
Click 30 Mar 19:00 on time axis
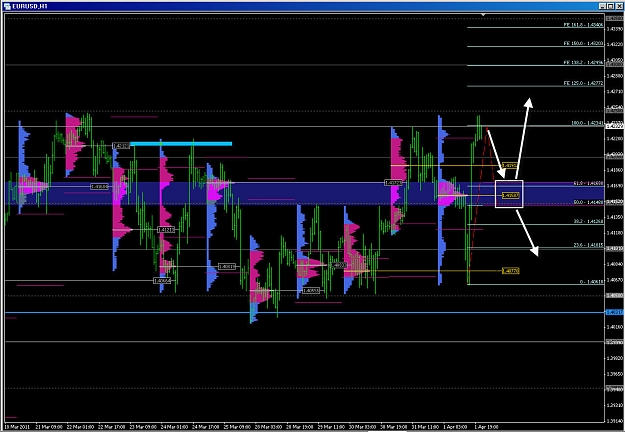pyautogui.click(x=394, y=427)
